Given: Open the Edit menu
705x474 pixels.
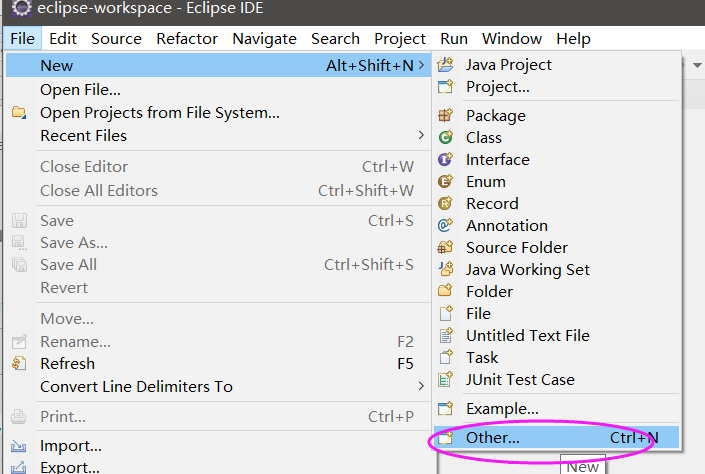Looking at the screenshot, I should tap(63, 39).
